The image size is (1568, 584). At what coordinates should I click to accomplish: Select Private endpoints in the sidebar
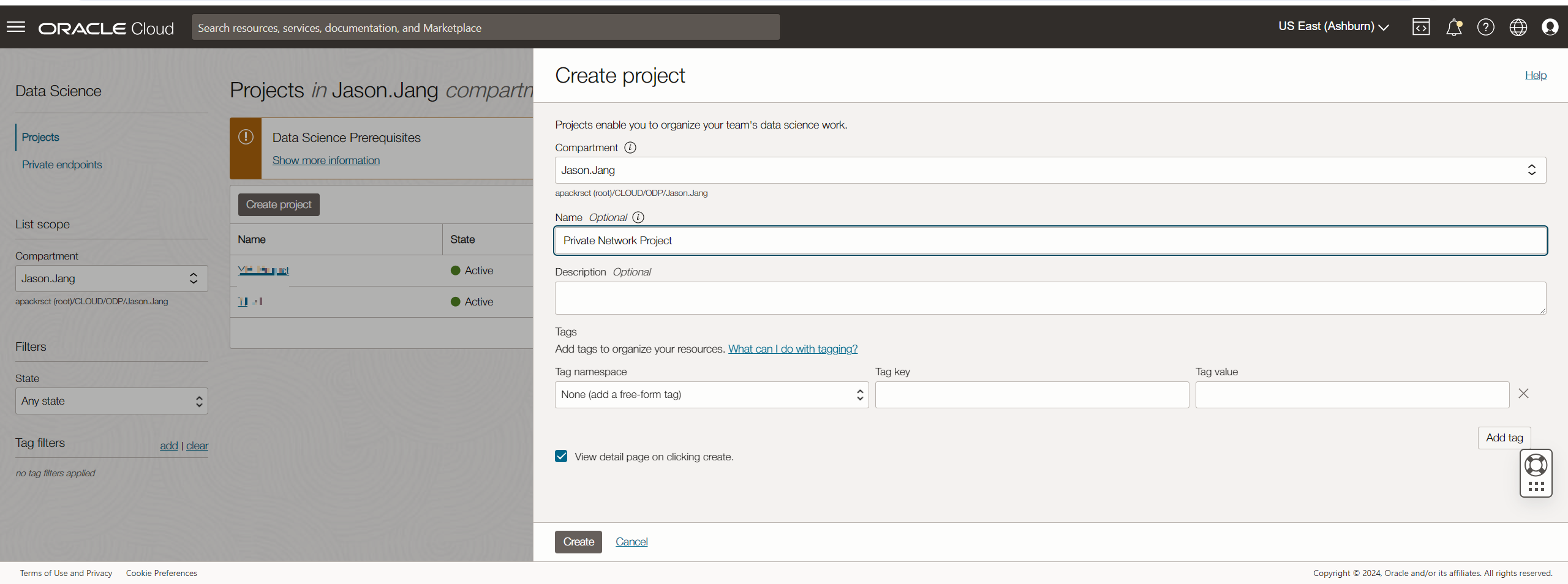tap(62, 165)
